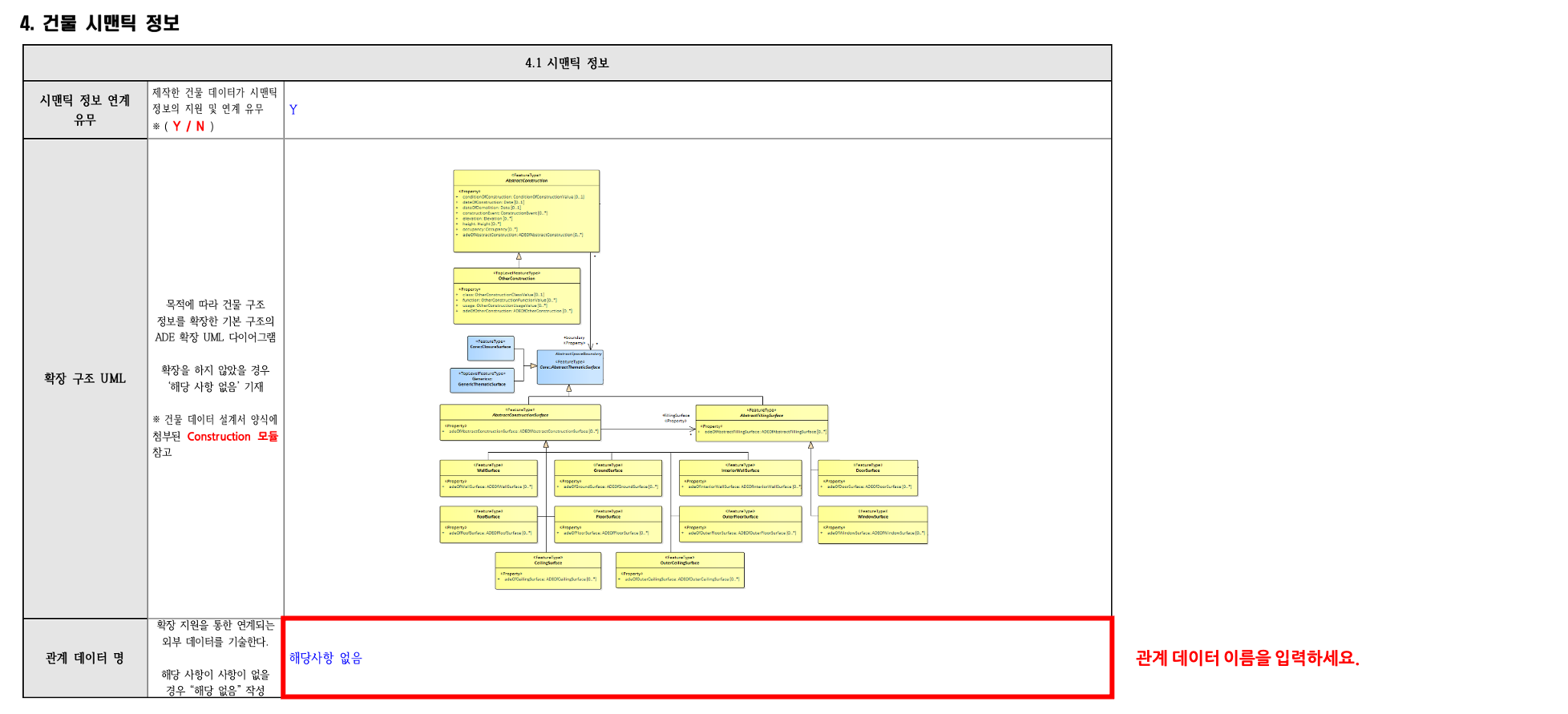The image size is (1568, 714).
Task: Click the '시맨틱 정보 연계 유무' row label
Action: [85, 110]
